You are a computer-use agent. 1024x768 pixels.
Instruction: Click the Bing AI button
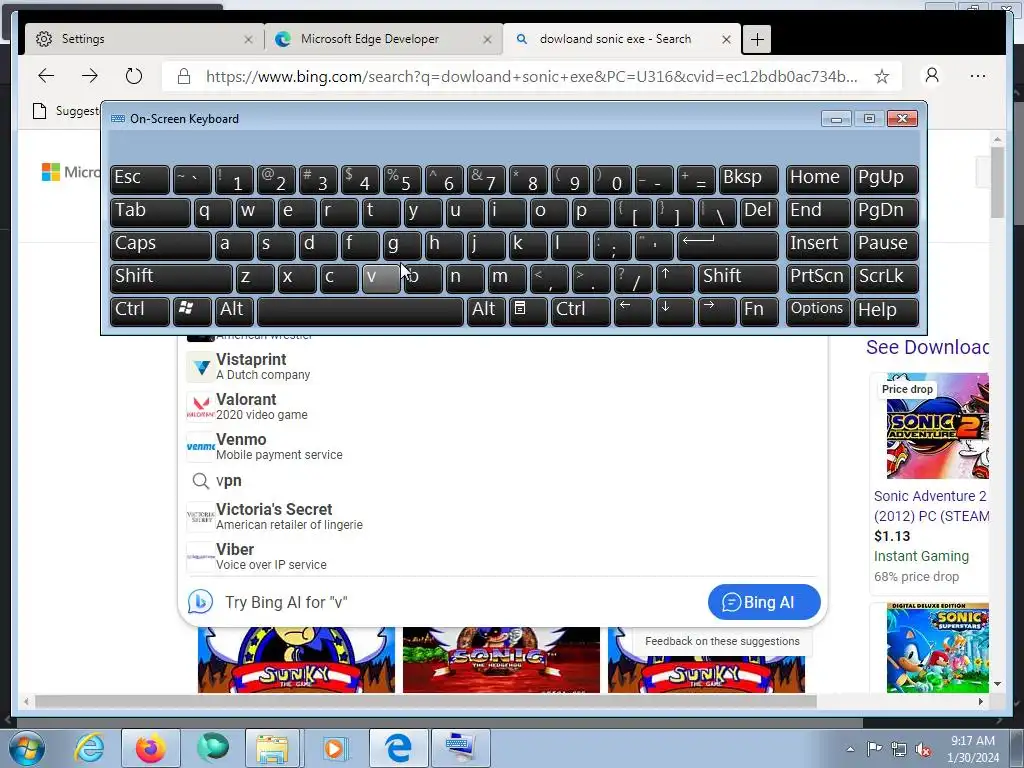tap(763, 602)
